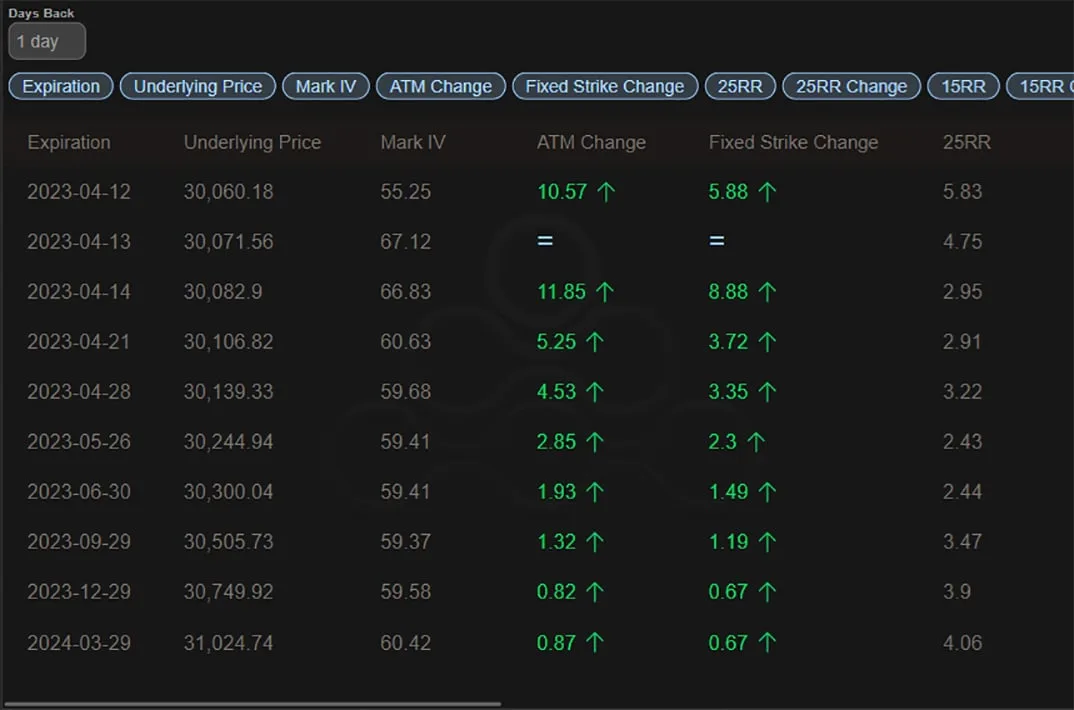Toggle the 25RR Change column chip
The width and height of the screenshot is (1074, 710).
[851, 86]
